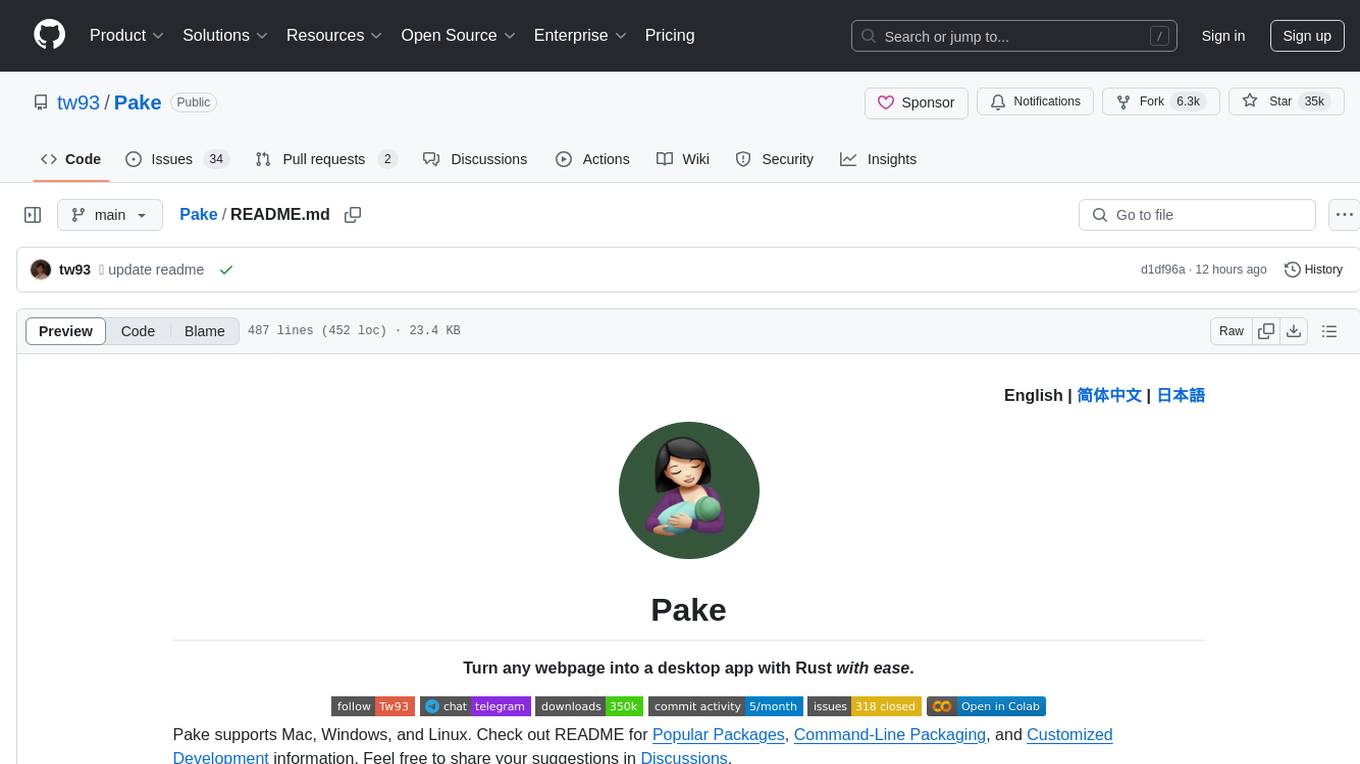Open the more file actions menu
1360x764 pixels.
tap(1344, 215)
